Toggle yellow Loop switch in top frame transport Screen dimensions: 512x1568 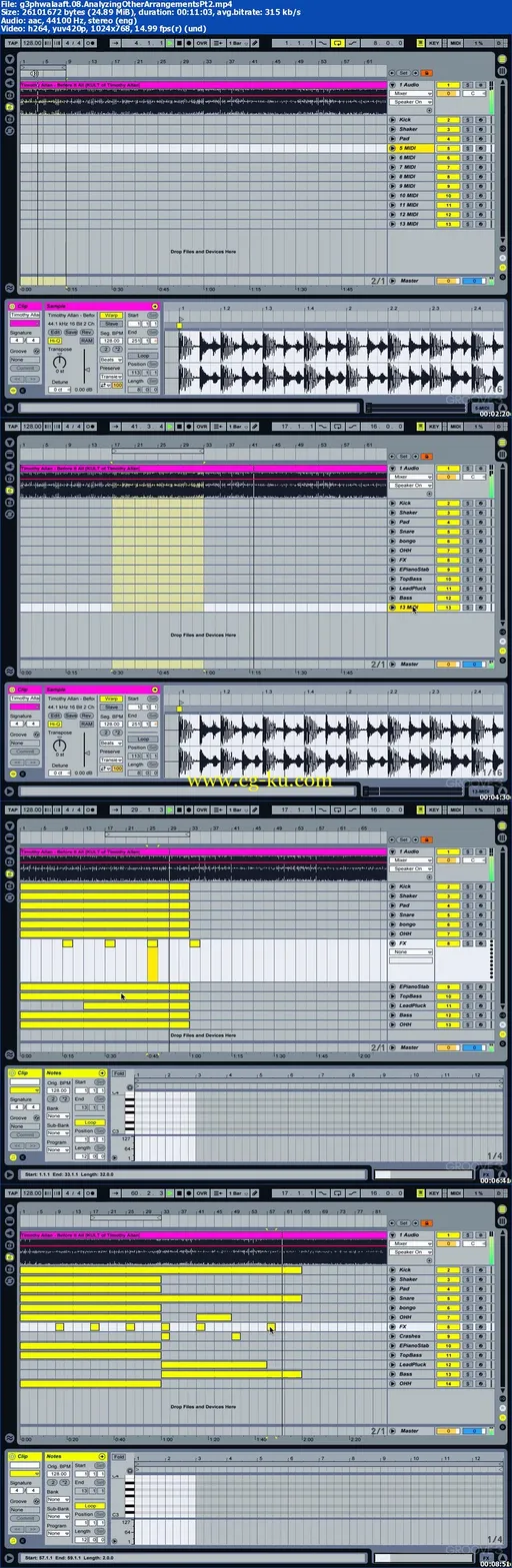pyautogui.click(x=337, y=44)
